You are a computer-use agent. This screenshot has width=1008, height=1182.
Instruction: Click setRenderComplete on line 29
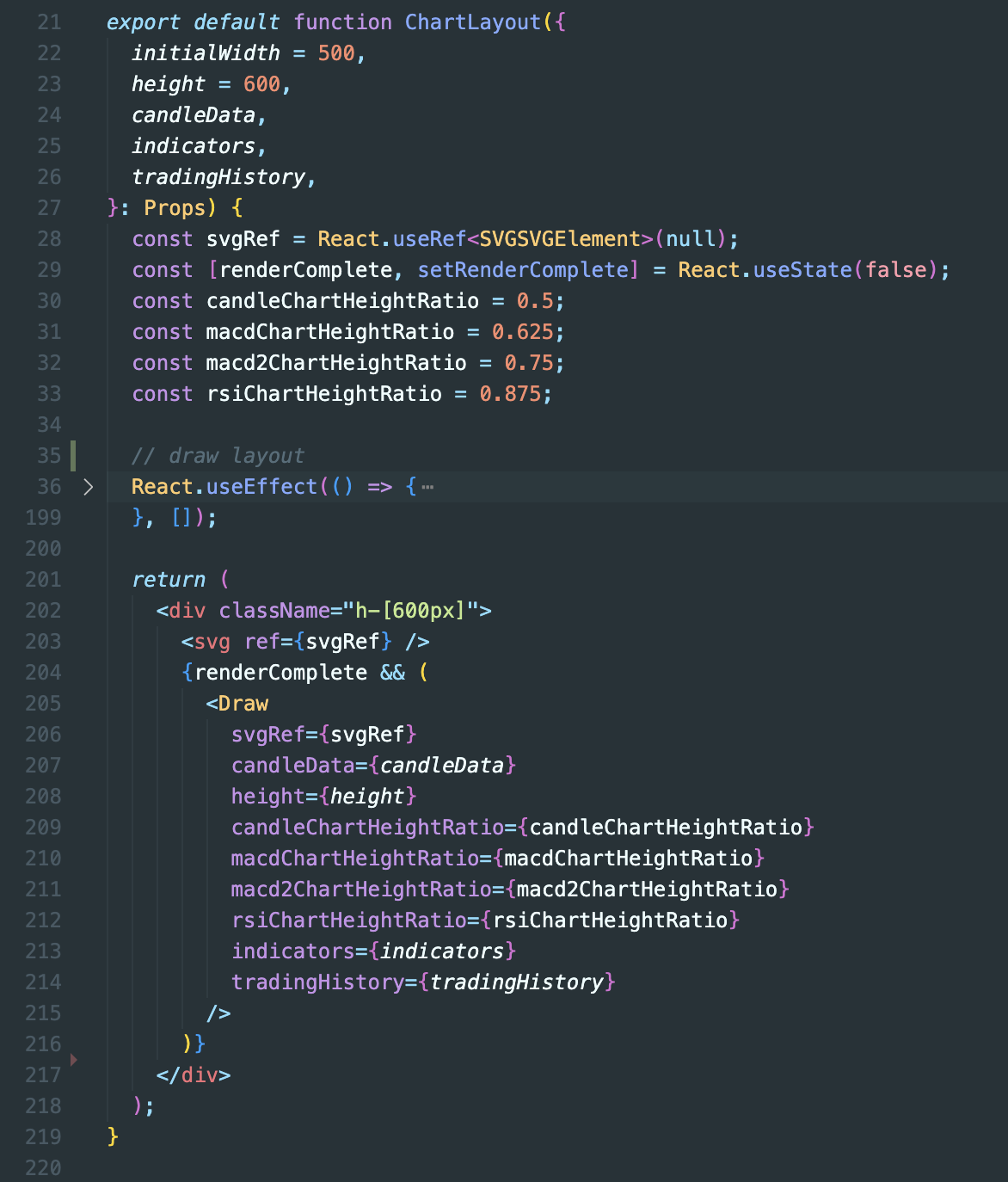523,270
